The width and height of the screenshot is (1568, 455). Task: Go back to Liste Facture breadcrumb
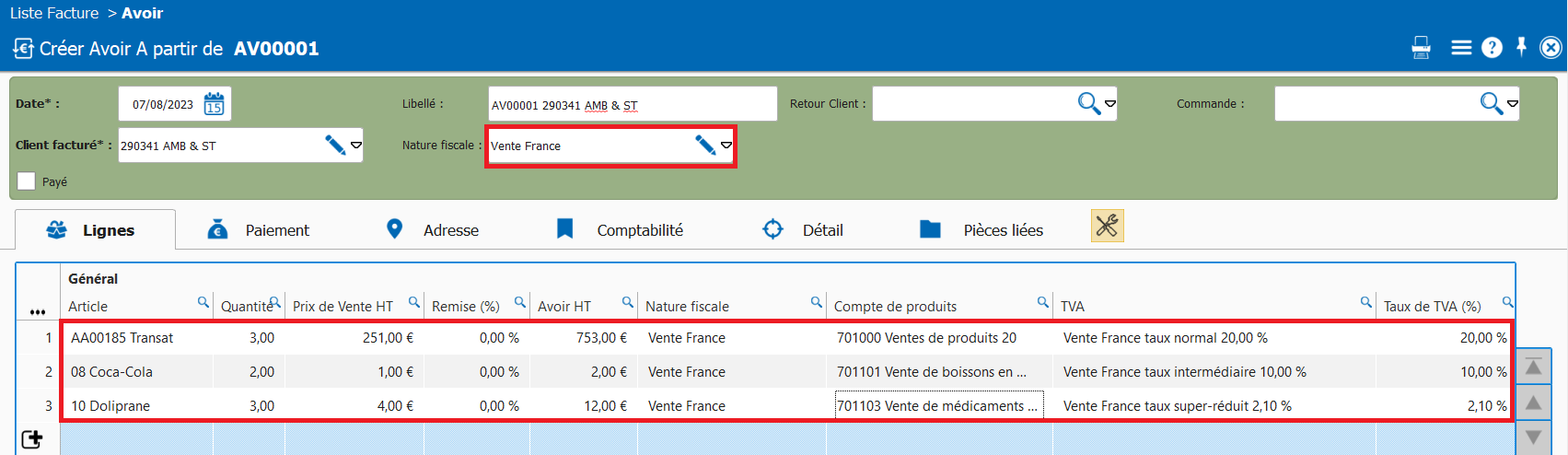(54, 13)
